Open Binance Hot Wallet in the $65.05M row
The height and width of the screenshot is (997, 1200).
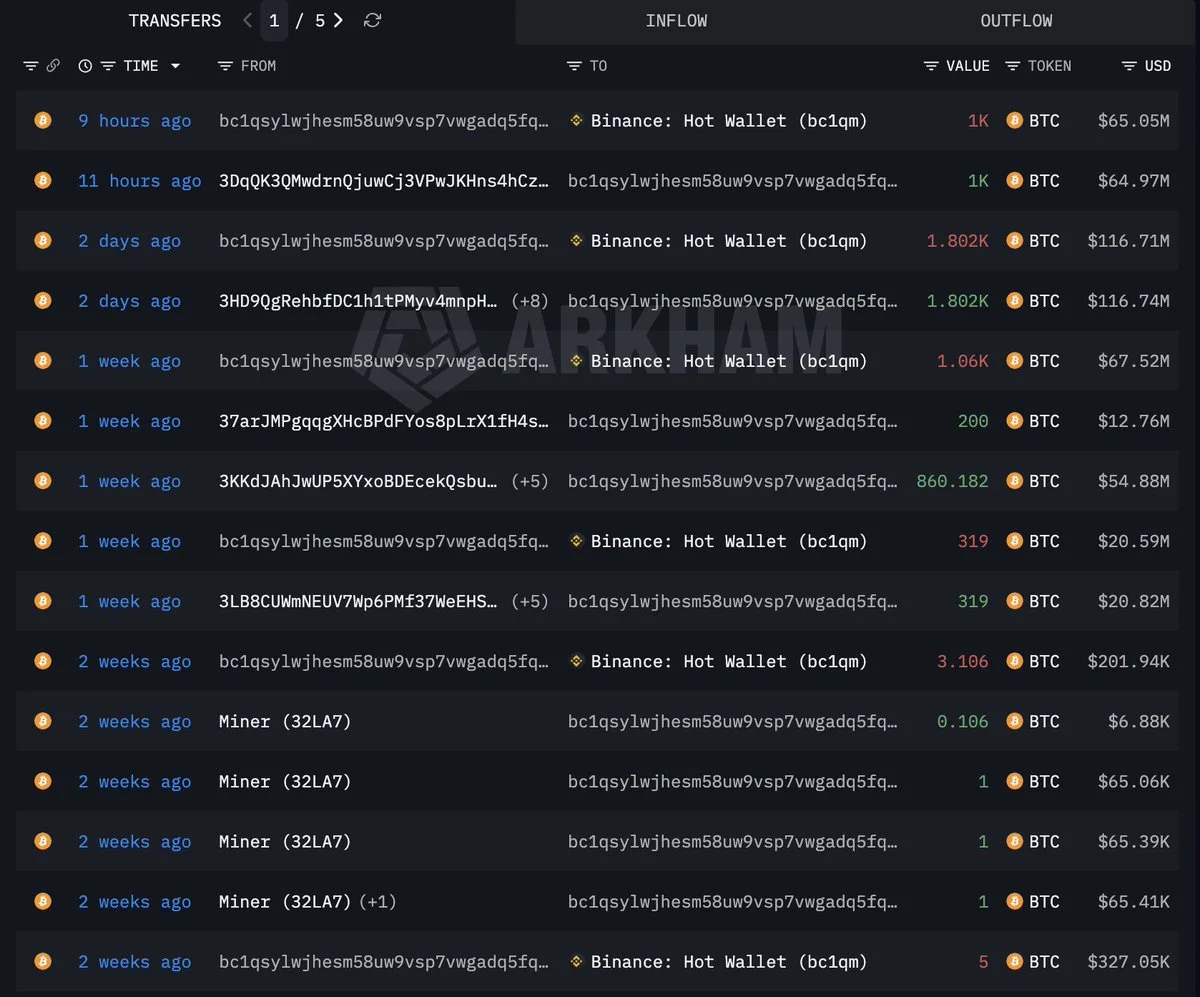pos(729,121)
